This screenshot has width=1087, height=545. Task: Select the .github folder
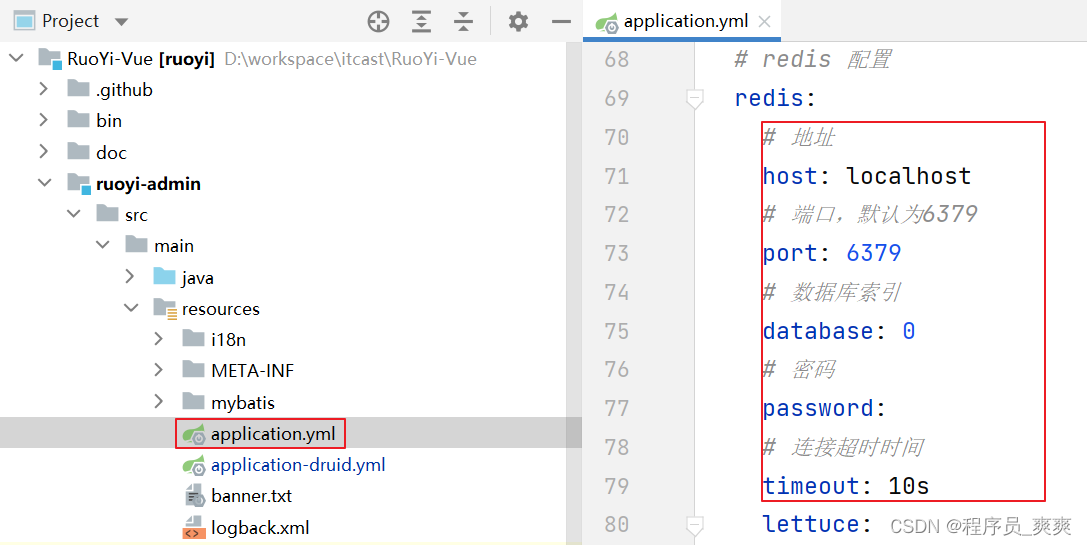(x=124, y=89)
